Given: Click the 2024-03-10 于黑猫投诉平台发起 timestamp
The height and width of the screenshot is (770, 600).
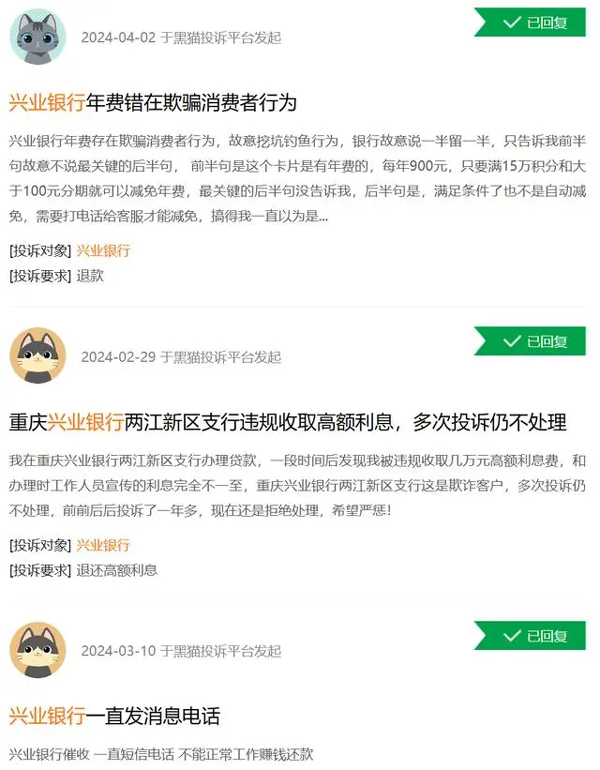Looking at the screenshot, I should 181,651.
